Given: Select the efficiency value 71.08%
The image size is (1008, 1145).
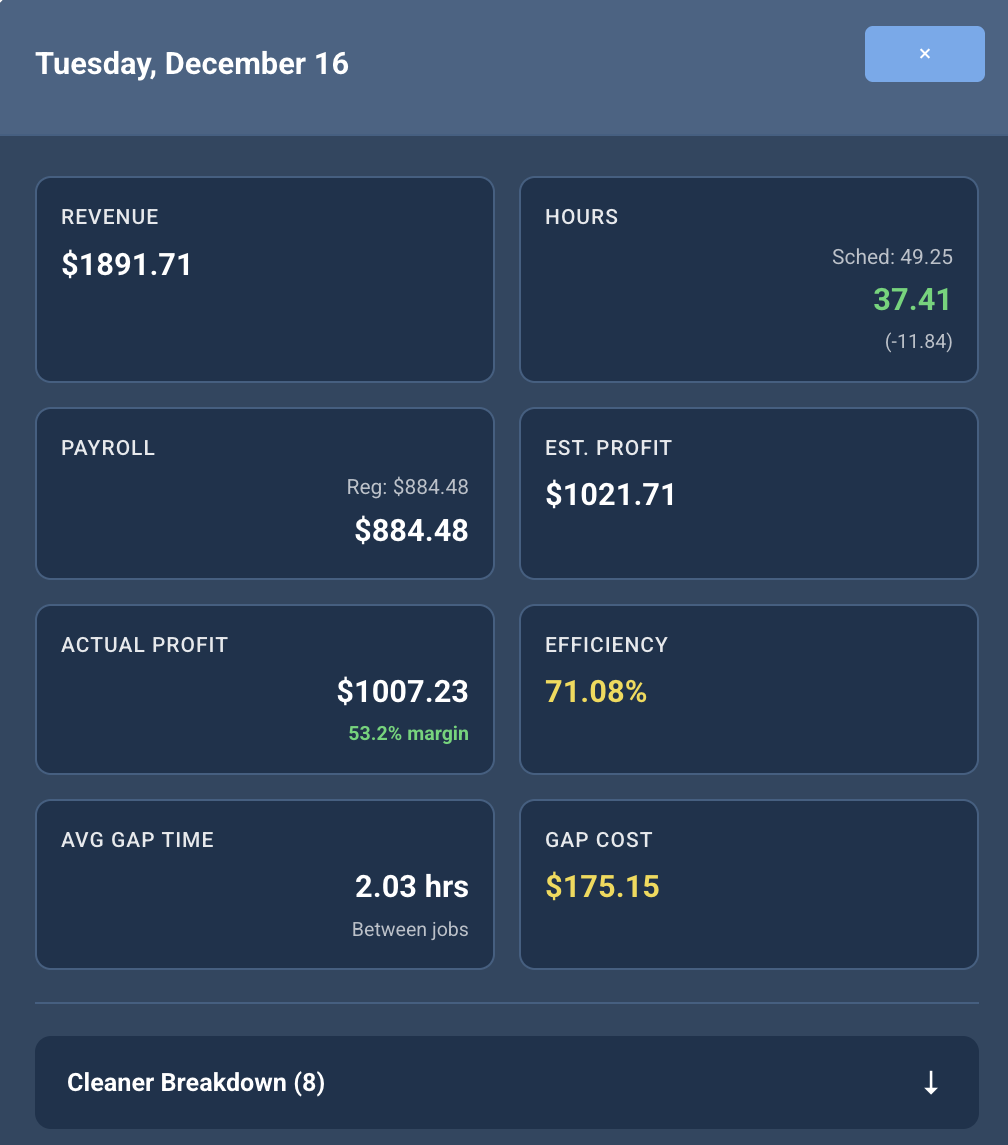Looking at the screenshot, I should pyautogui.click(x=596, y=692).
